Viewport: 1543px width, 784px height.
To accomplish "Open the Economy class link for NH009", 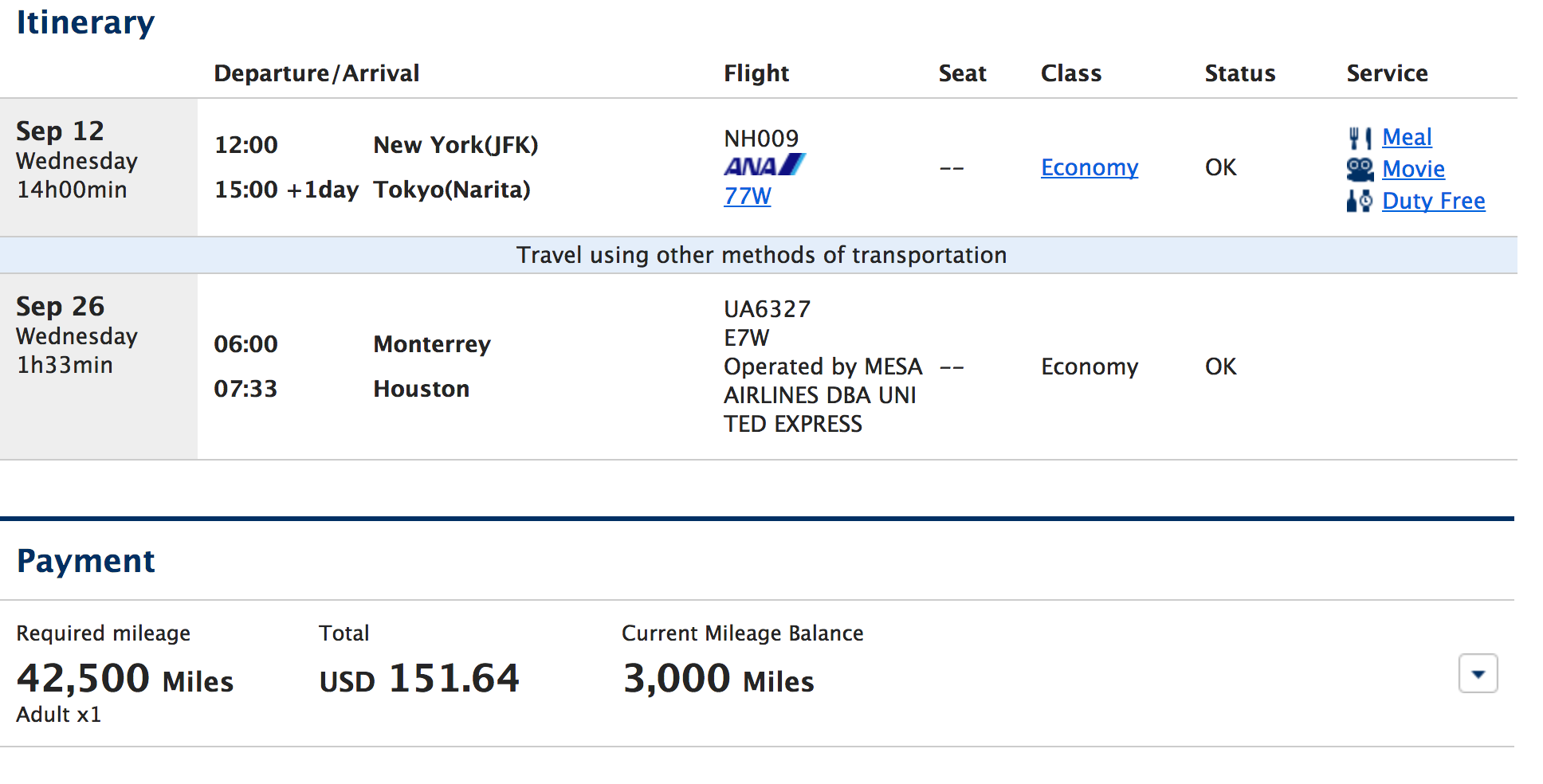I will [x=1090, y=167].
